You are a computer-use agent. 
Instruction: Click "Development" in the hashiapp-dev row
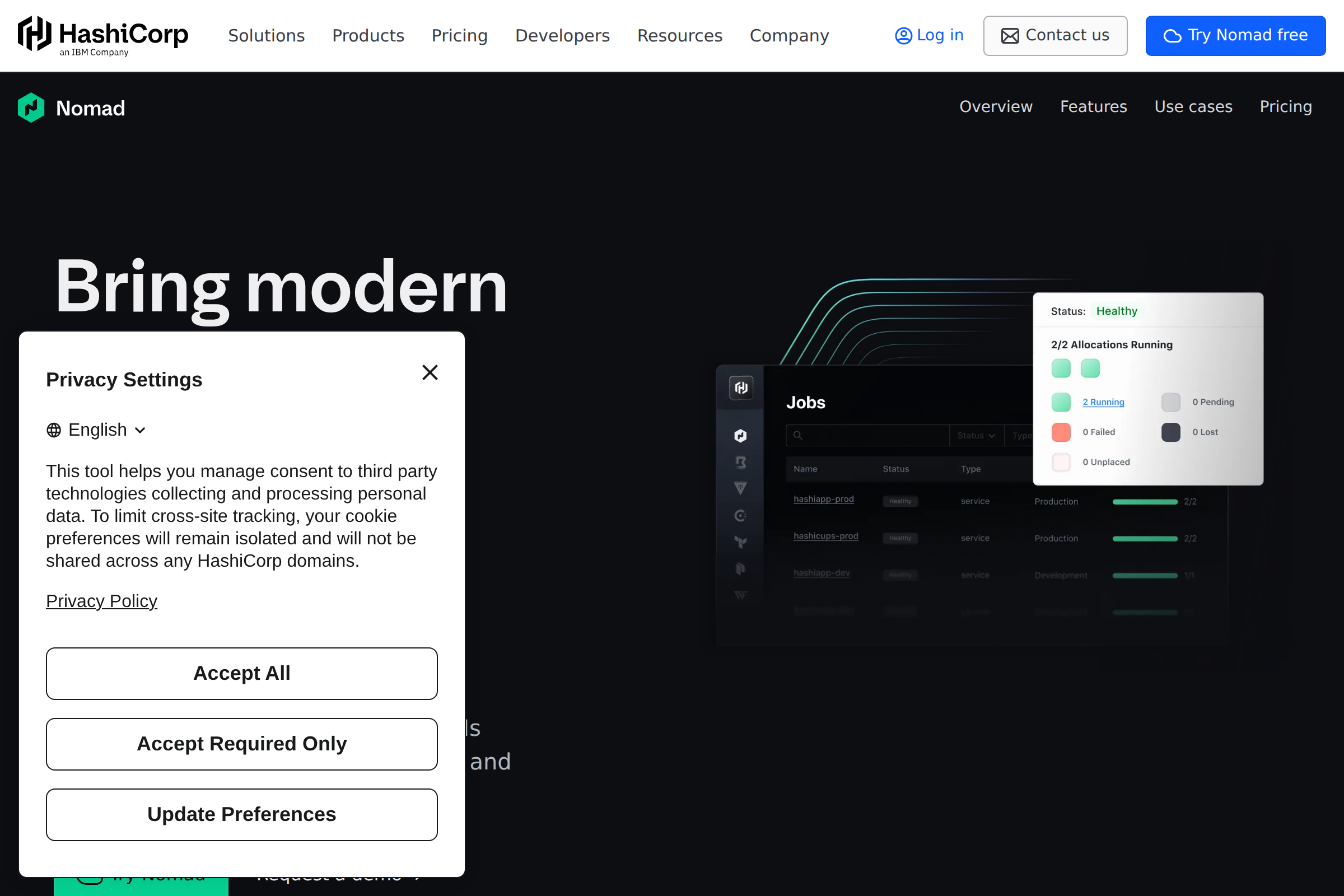[1061, 576]
